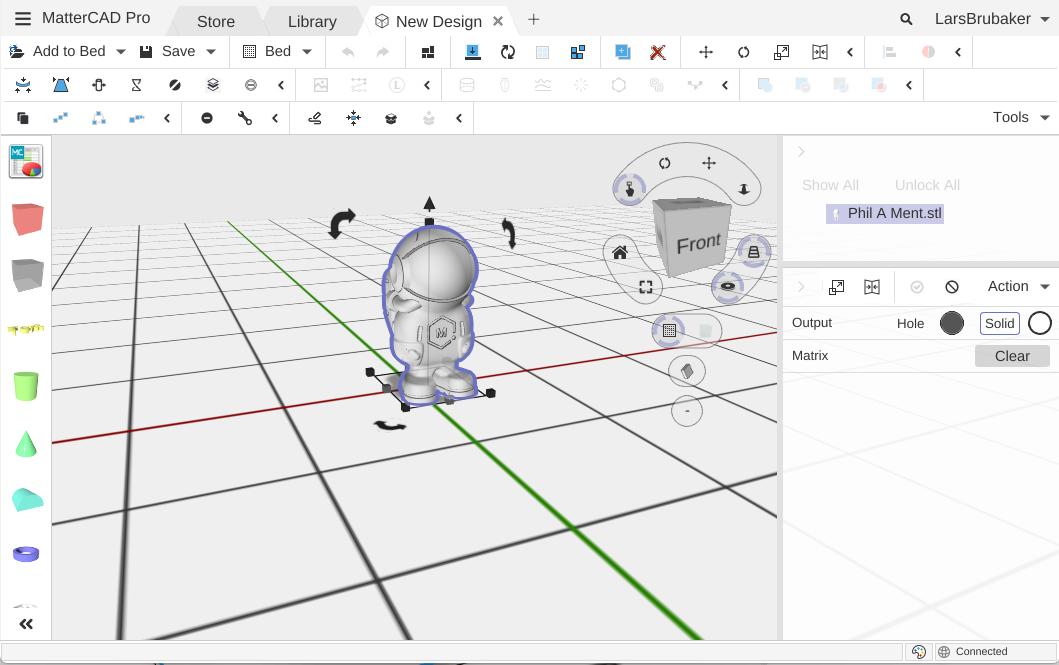The image size is (1059, 665).
Task: Open the hamburger main menu
Action: pyautogui.click(x=22, y=19)
